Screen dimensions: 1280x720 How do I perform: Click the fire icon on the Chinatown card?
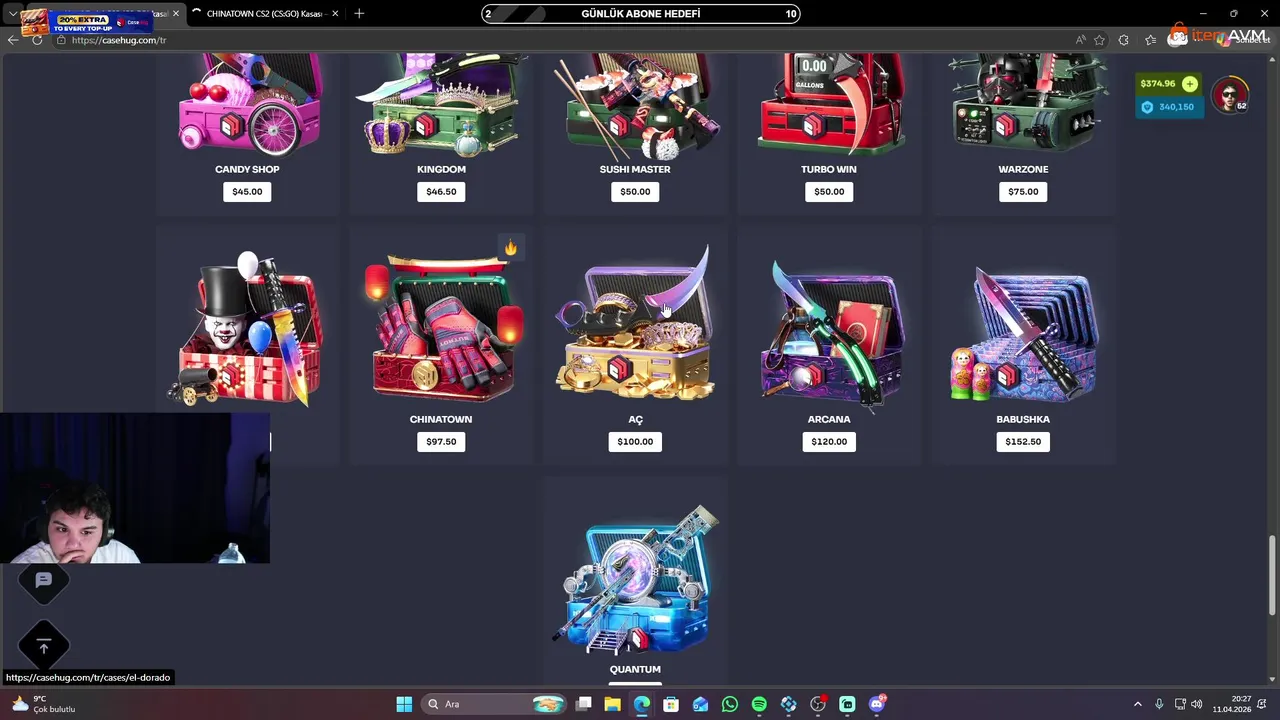coord(510,248)
